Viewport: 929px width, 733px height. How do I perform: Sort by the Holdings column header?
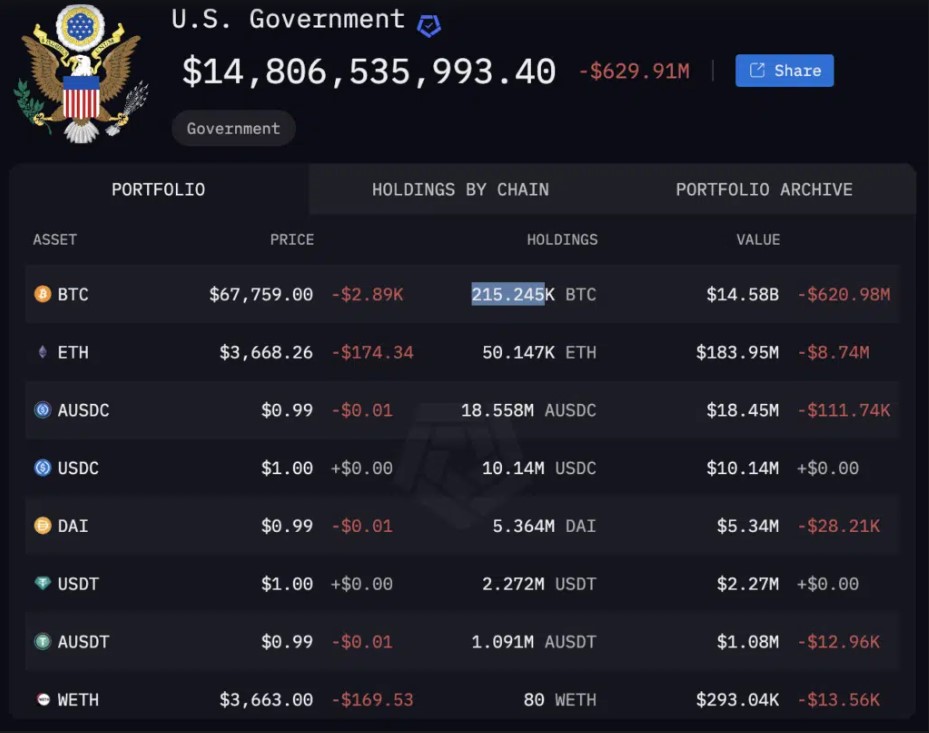pos(562,240)
